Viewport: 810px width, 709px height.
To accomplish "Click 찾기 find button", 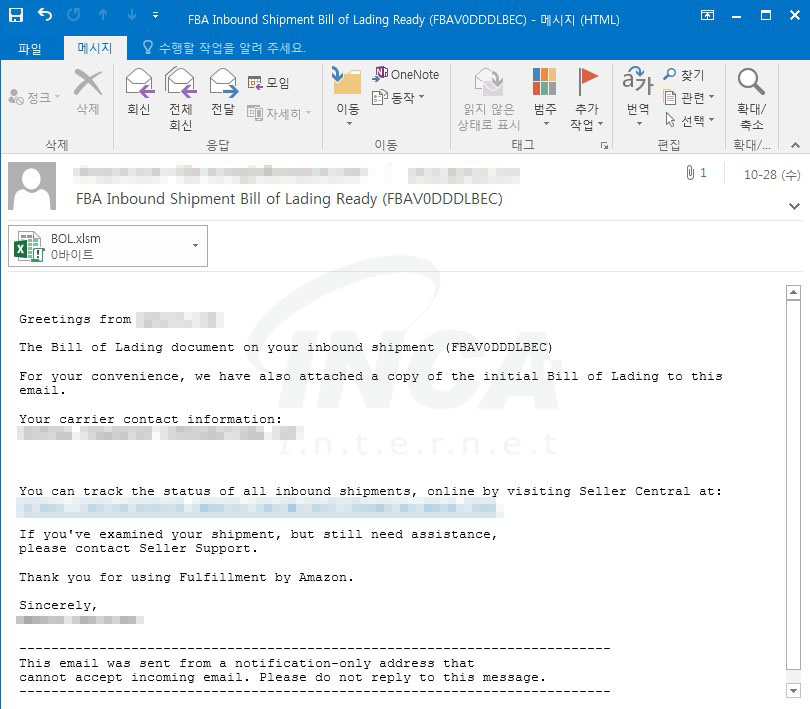I will [x=684, y=75].
